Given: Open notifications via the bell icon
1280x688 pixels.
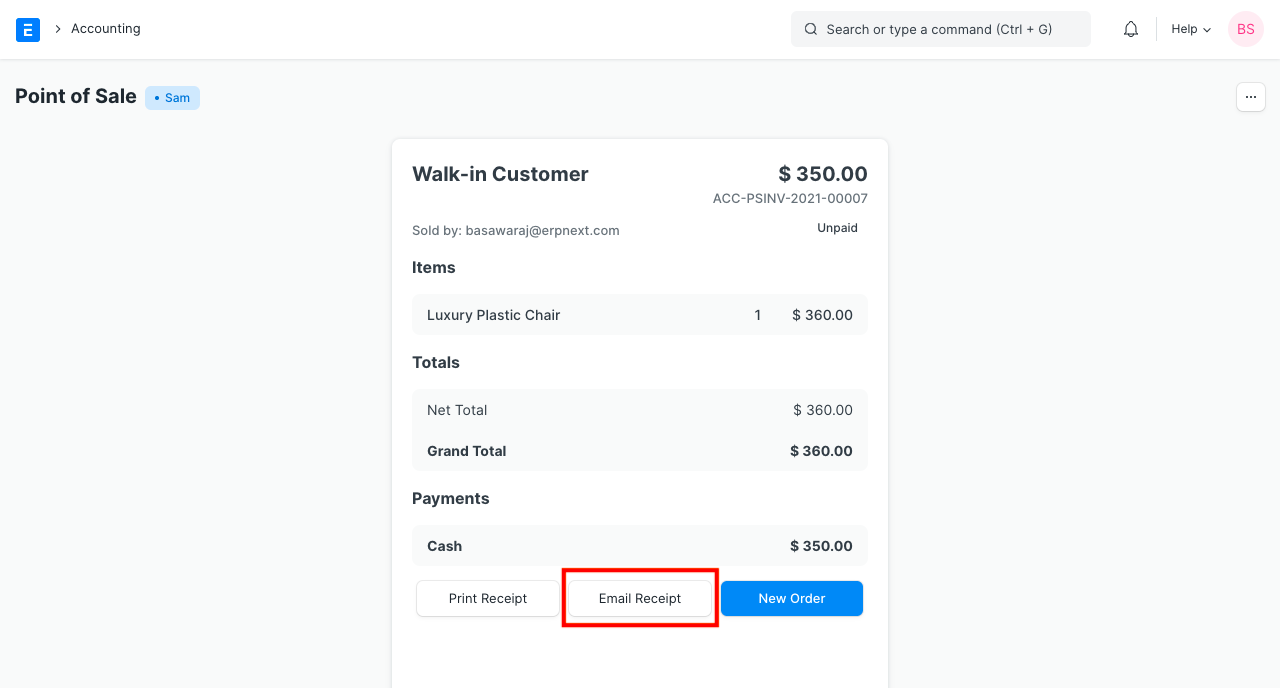Looking at the screenshot, I should pyautogui.click(x=1130, y=29).
